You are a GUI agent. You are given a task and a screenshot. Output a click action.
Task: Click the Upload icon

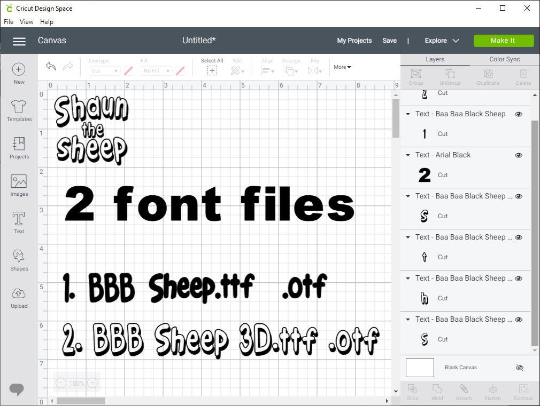coord(19,298)
